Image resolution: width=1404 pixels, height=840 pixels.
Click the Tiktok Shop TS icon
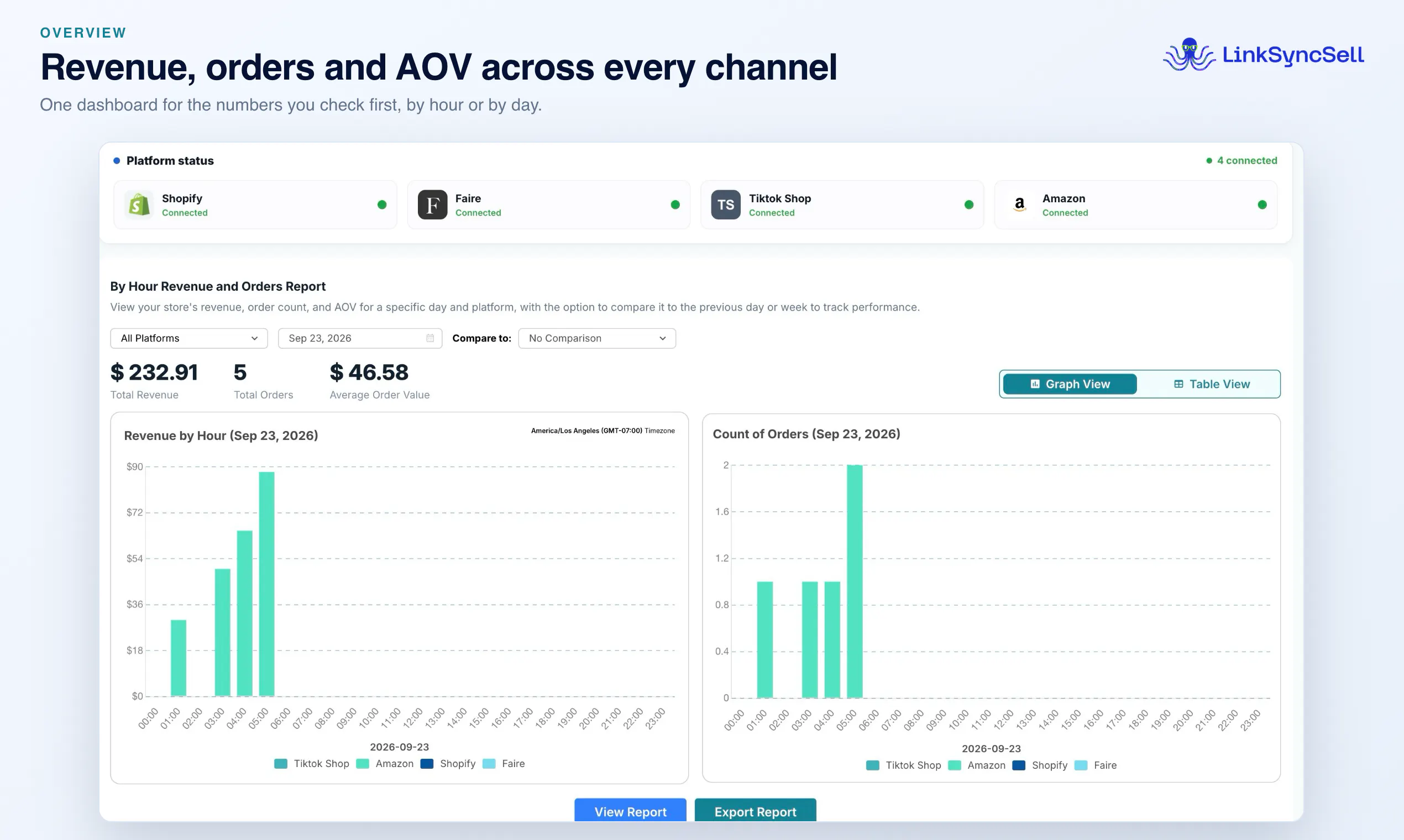pyautogui.click(x=726, y=204)
